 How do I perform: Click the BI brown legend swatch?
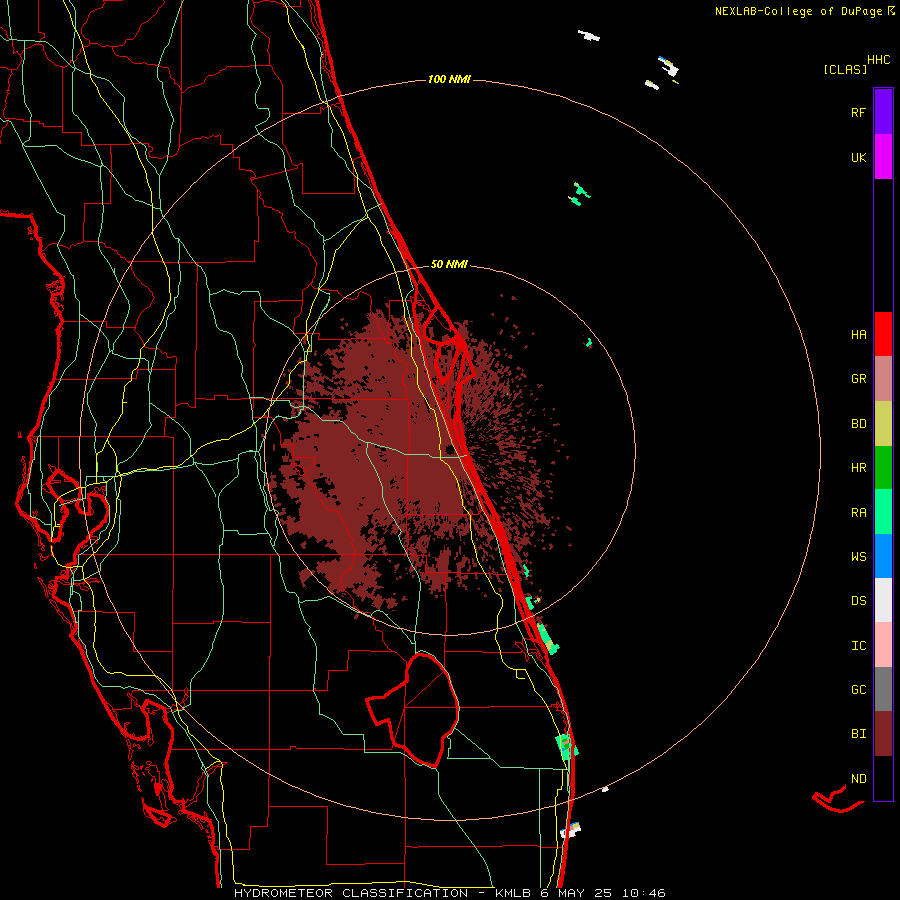[x=883, y=734]
